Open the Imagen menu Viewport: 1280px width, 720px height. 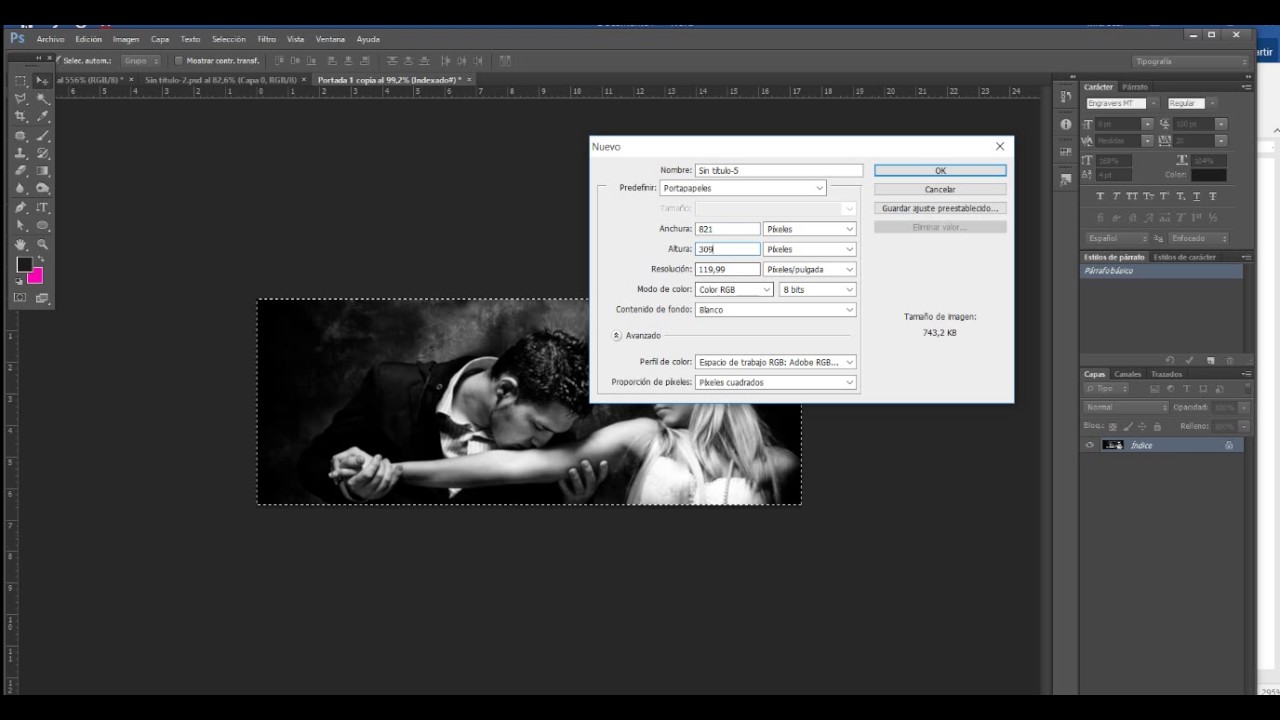[126, 39]
